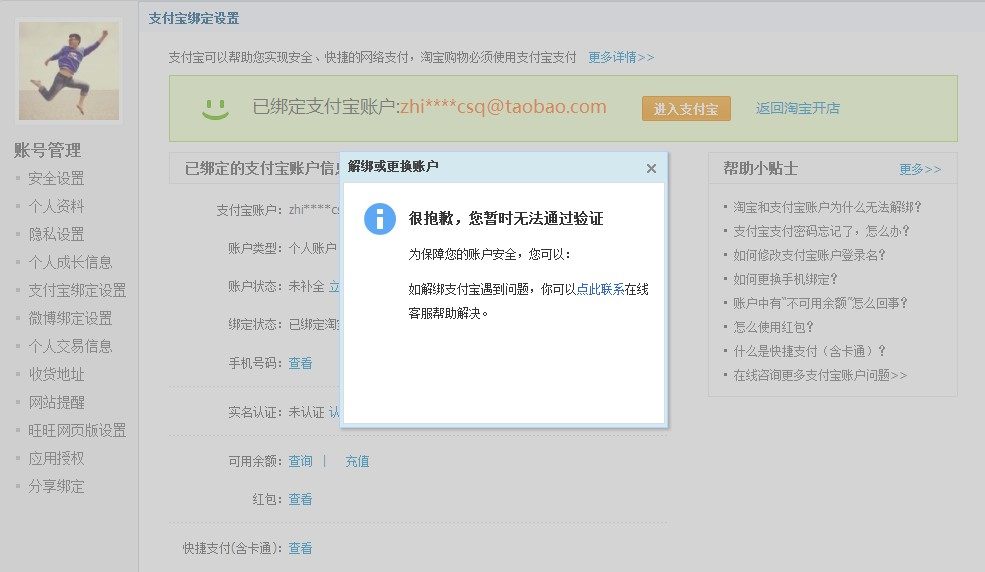This screenshot has height=572, width=985.
Task: Open help topic 如何修改支付宝账户登录名?
Action: [809, 255]
